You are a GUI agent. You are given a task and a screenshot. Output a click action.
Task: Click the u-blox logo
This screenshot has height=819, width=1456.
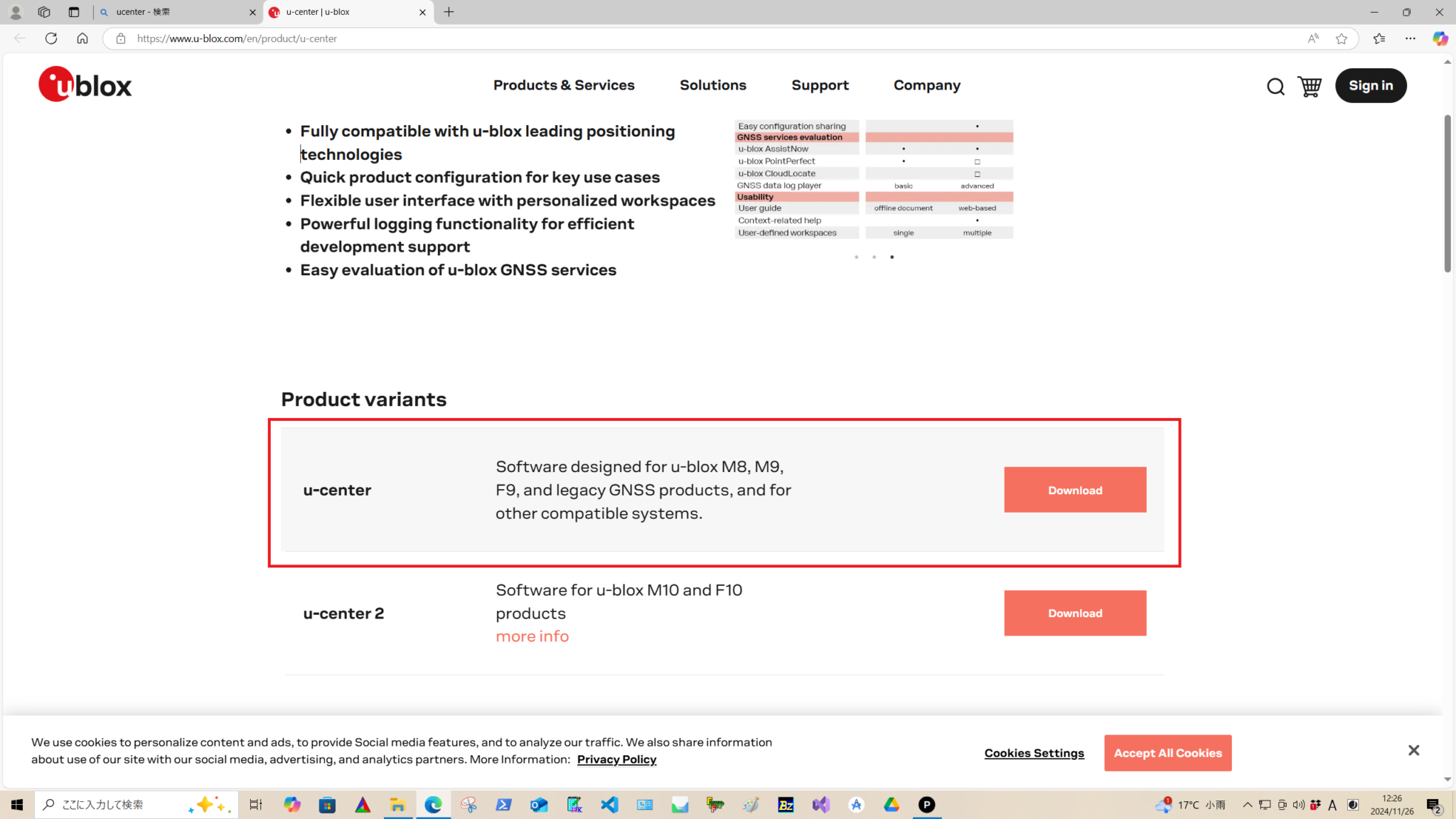pyautogui.click(x=85, y=85)
